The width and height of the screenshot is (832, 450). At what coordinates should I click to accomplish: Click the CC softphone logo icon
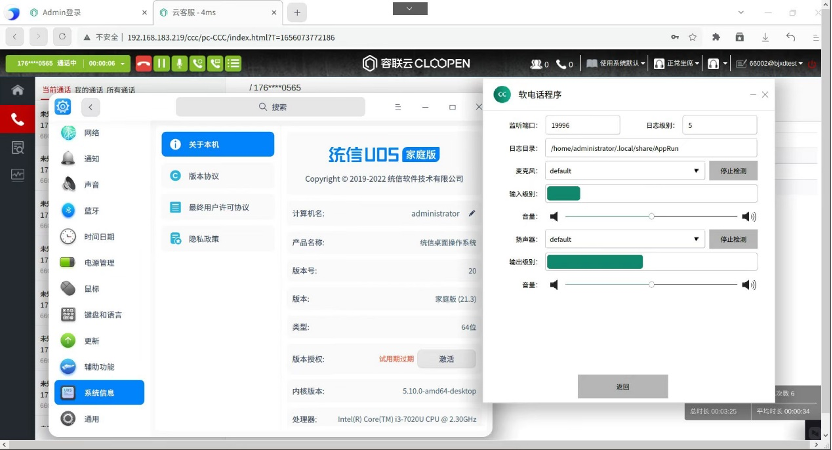(x=502, y=94)
